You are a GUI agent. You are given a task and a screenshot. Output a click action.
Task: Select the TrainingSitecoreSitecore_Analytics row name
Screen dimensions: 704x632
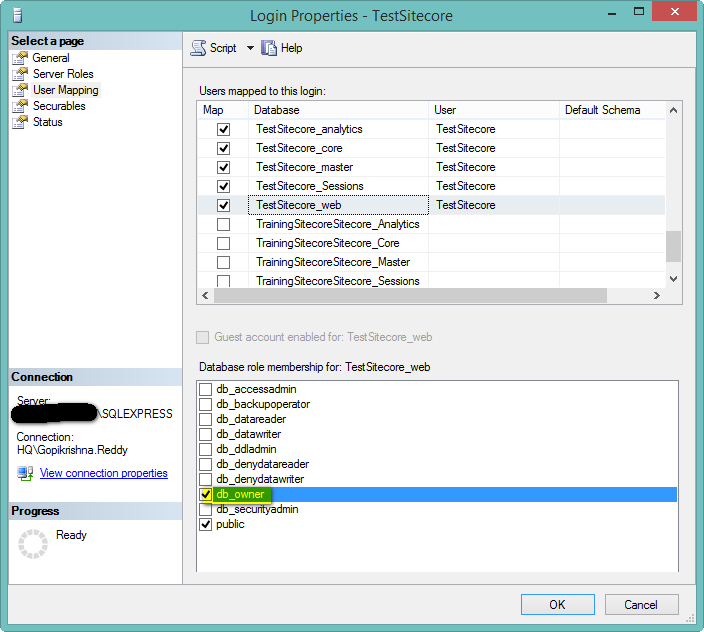[338, 224]
